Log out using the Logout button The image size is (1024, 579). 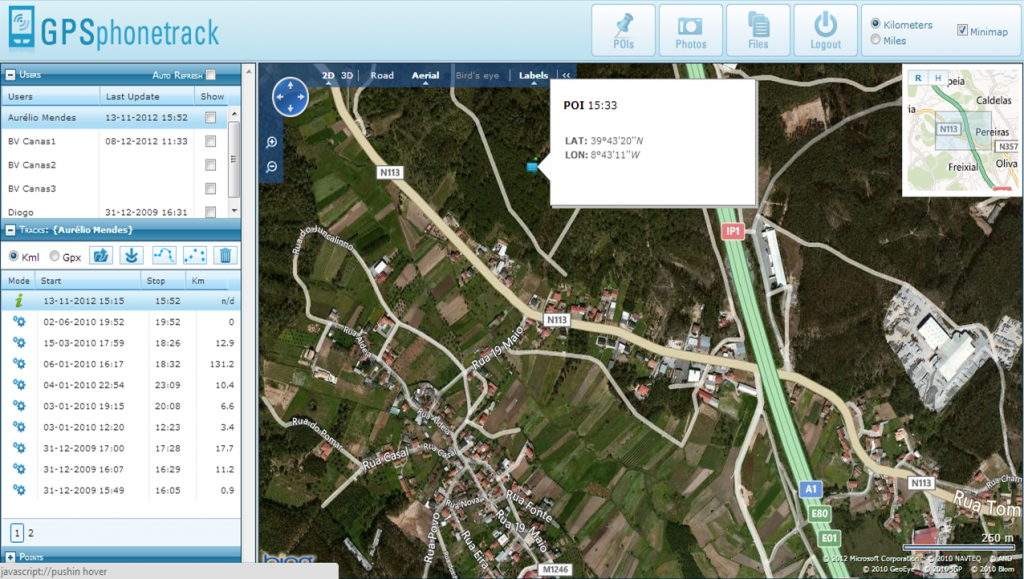[825, 30]
